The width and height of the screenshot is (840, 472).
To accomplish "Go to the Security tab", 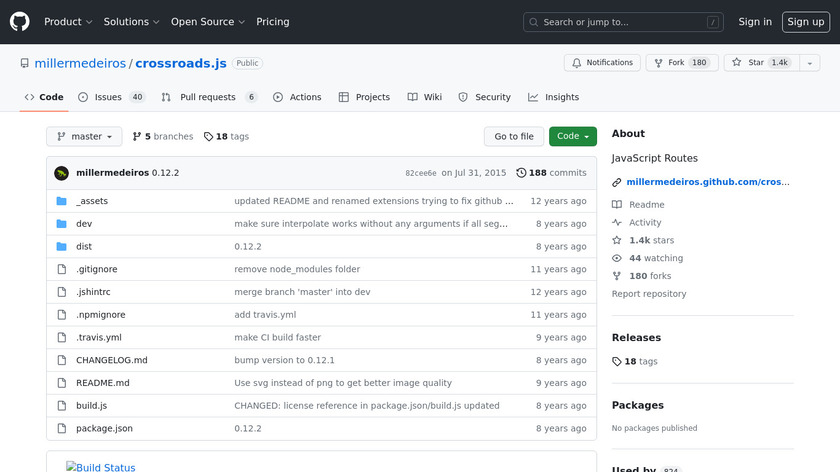I will click(485, 97).
